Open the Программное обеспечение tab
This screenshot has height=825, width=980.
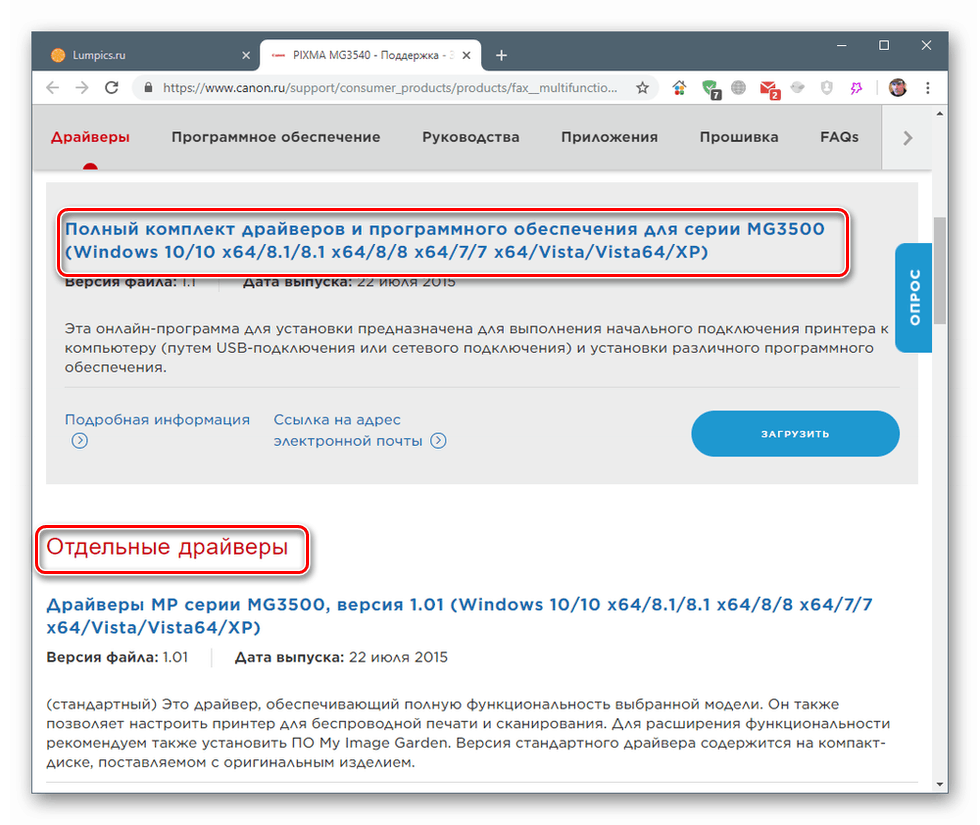tap(276, 137)
